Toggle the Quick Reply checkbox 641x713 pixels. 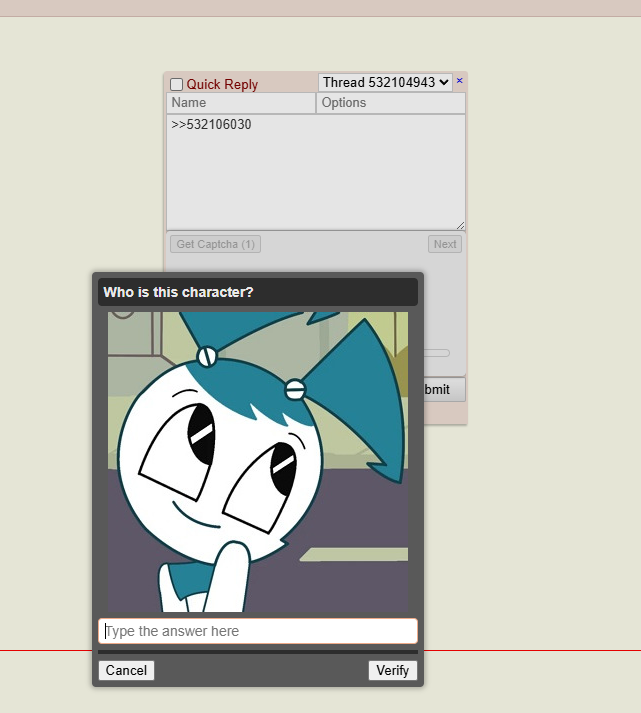tap(176, 85)
